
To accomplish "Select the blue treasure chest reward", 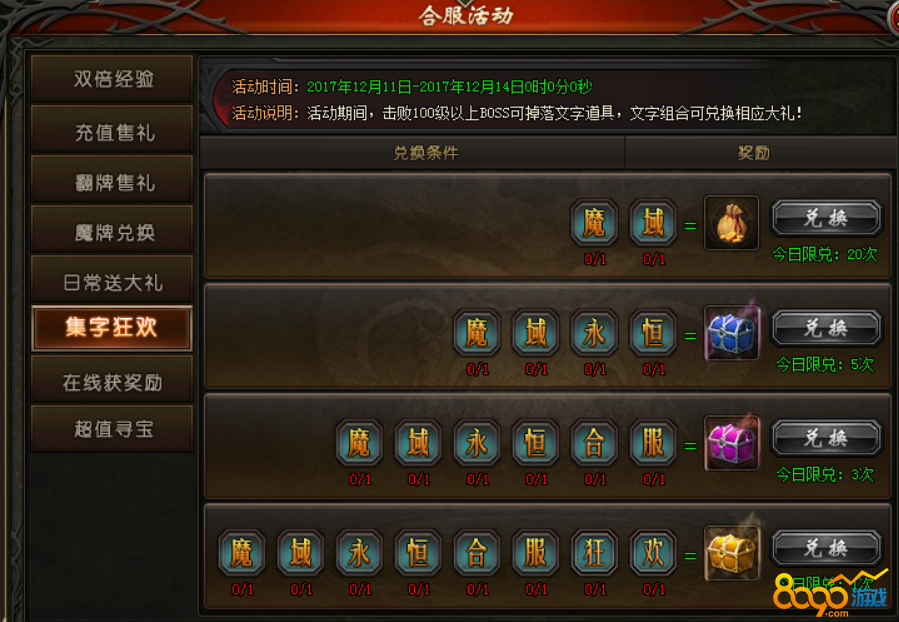I will [x=731, y=333].
